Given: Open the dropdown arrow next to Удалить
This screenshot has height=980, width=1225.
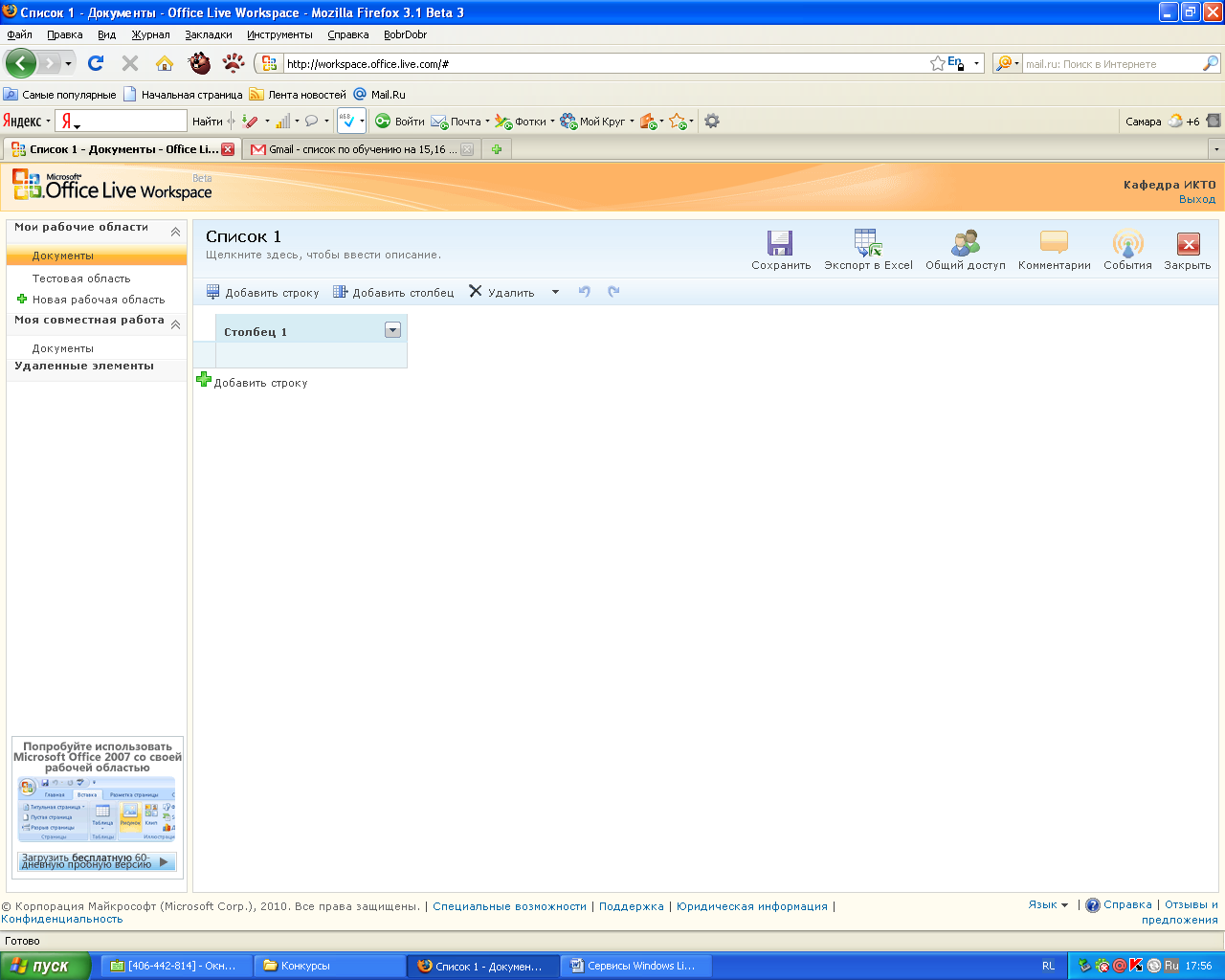Looking at the screenshot, I should point(555,292).
